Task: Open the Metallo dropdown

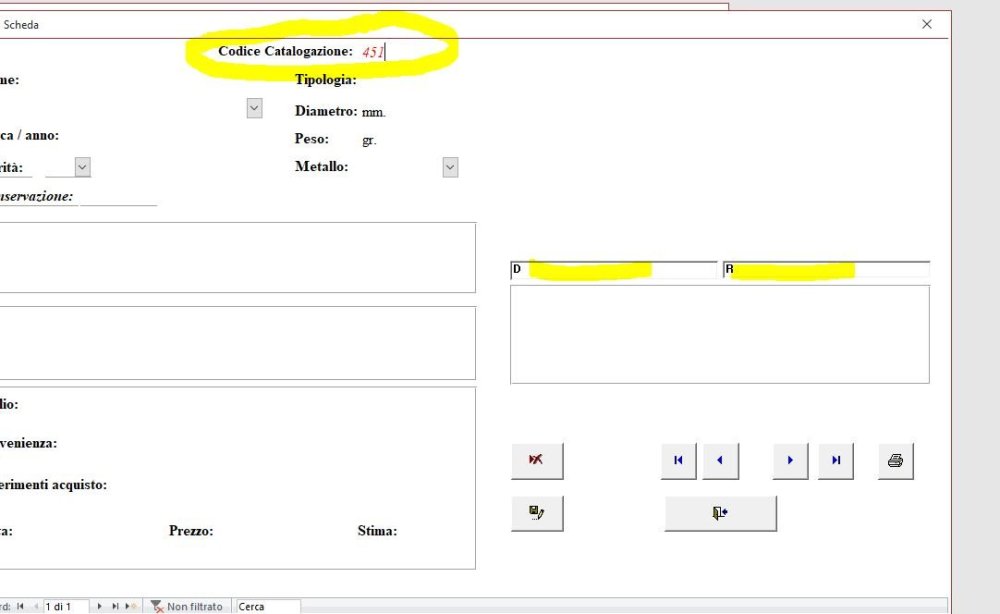Action: (450, 168)
